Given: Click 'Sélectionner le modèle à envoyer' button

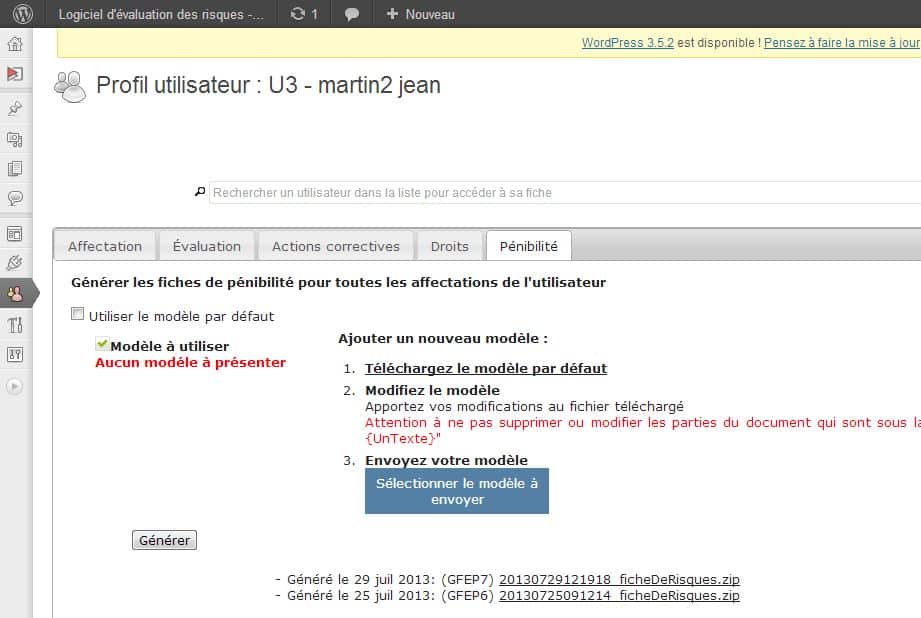Looking at the screenshot, I should 456,491.
